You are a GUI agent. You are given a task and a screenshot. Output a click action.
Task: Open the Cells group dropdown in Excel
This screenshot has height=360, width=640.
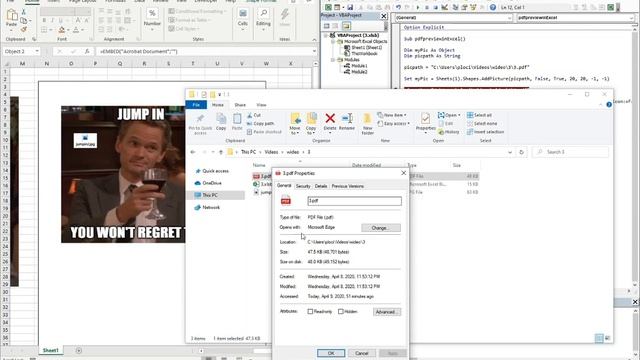242,19
